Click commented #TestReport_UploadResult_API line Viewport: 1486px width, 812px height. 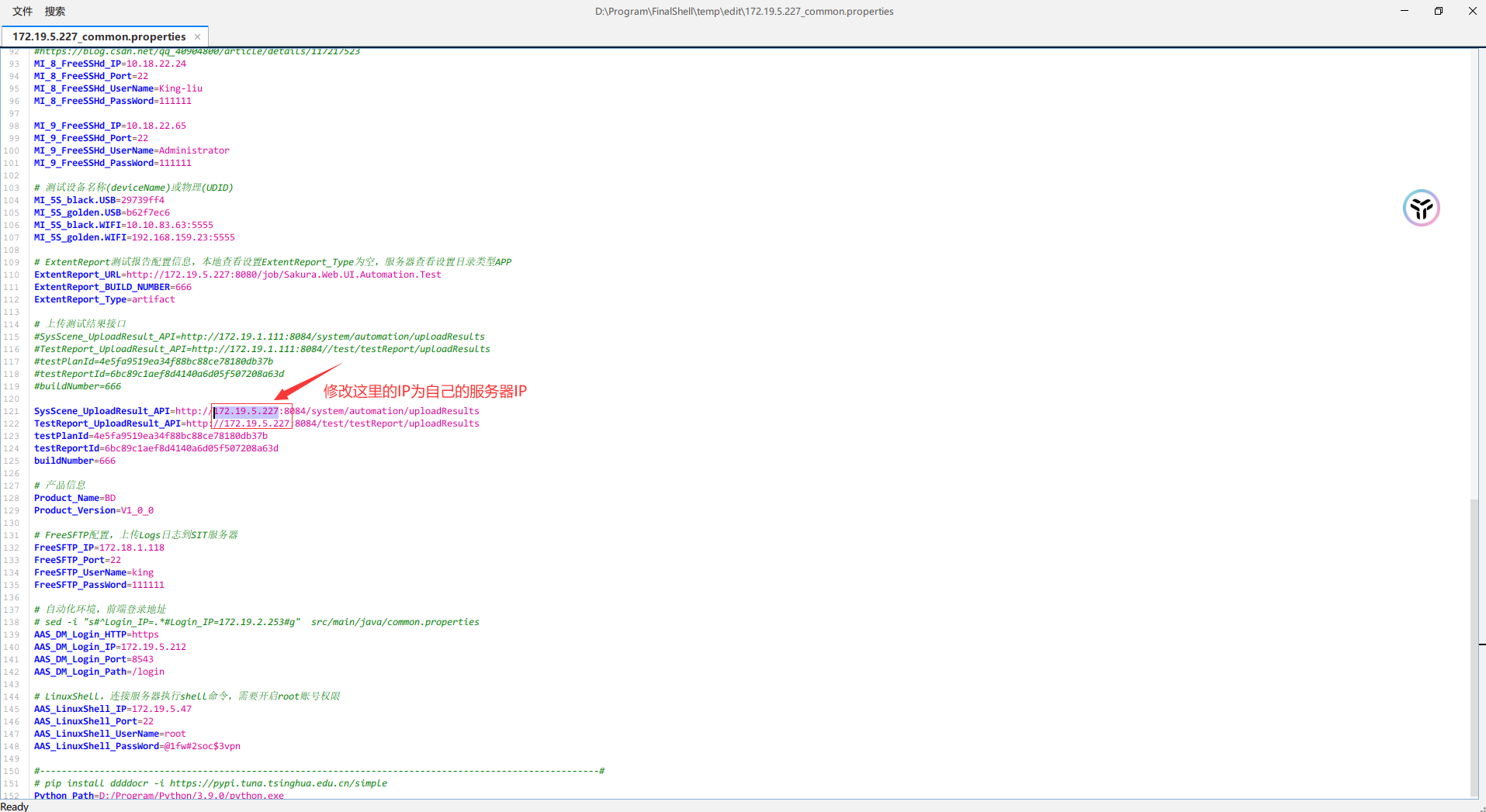pyautogui.click(x=262, y=349)
